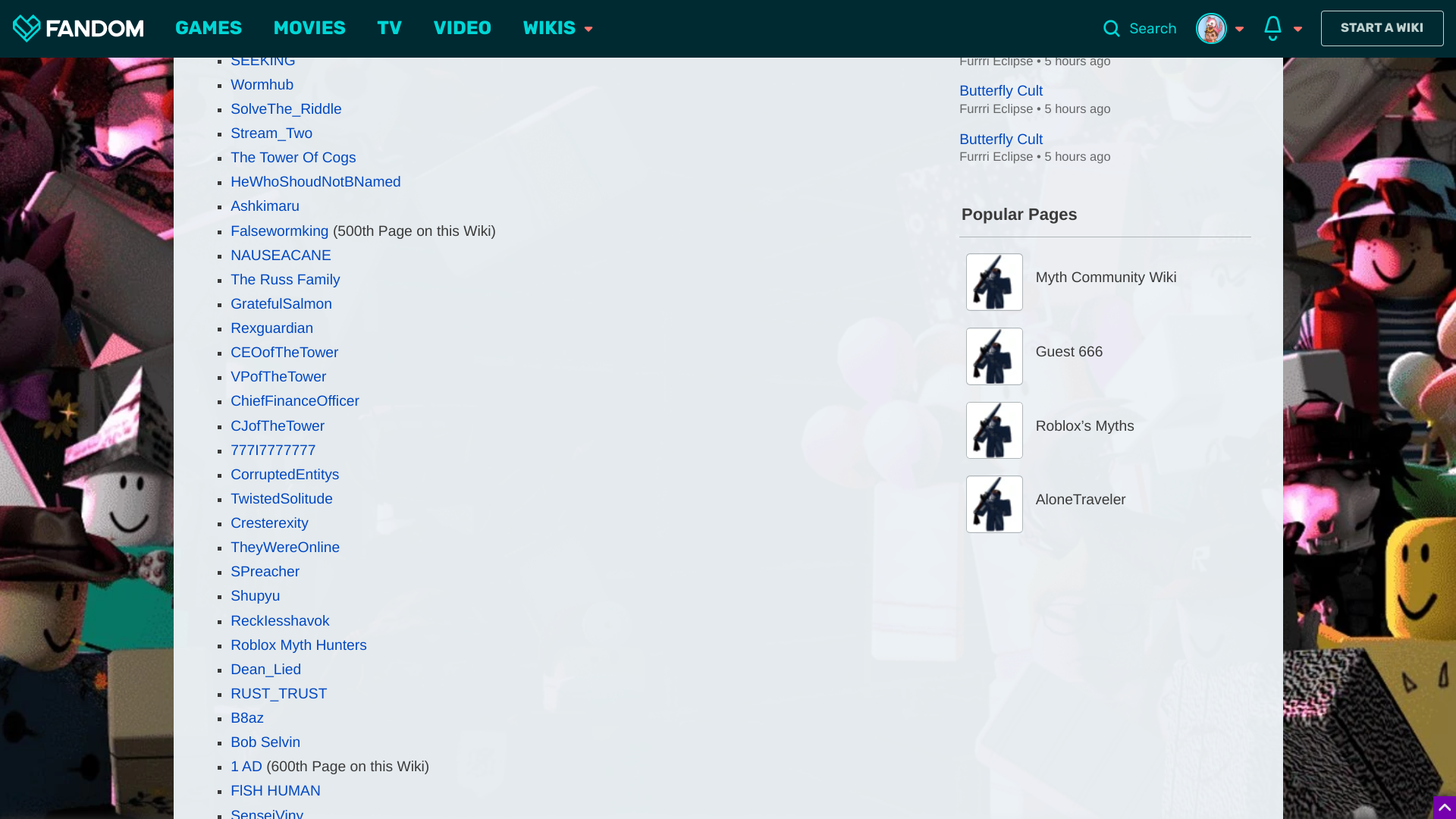The width and height of the screenshot is (1456, 819).
Task: Click the user avatar profile icon
Action: coord(1211,29)
